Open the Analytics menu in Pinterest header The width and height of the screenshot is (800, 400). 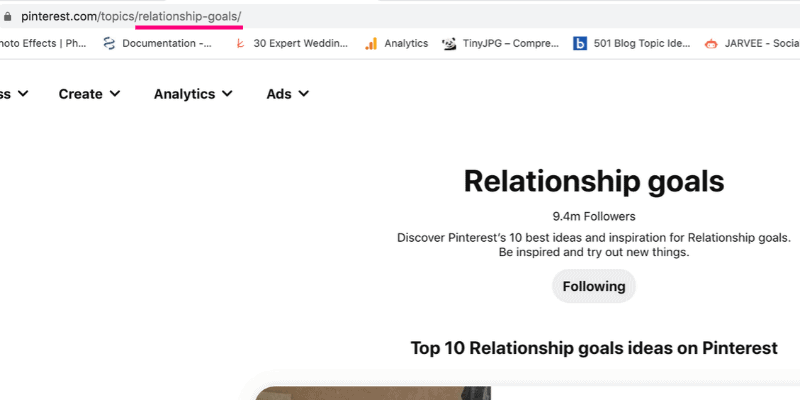point(184,94)
